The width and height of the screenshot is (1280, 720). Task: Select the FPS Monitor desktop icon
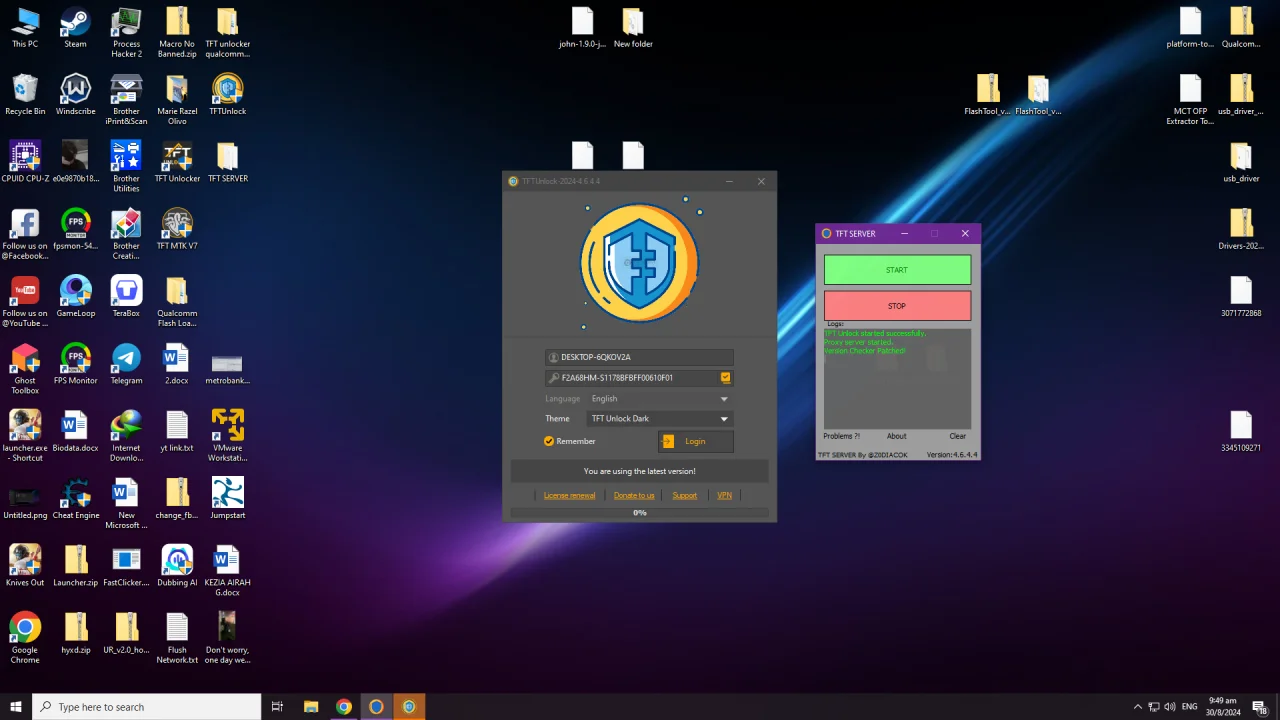pyautogui.click(x=75, y=364)
